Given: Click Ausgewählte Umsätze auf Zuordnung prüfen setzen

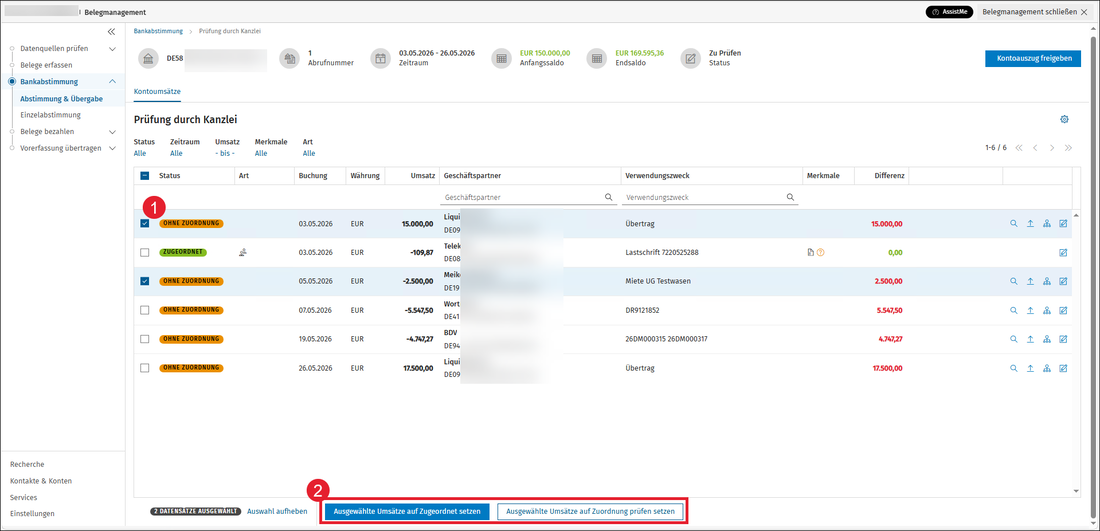Looking at the screenshot, I should [590, 512].
